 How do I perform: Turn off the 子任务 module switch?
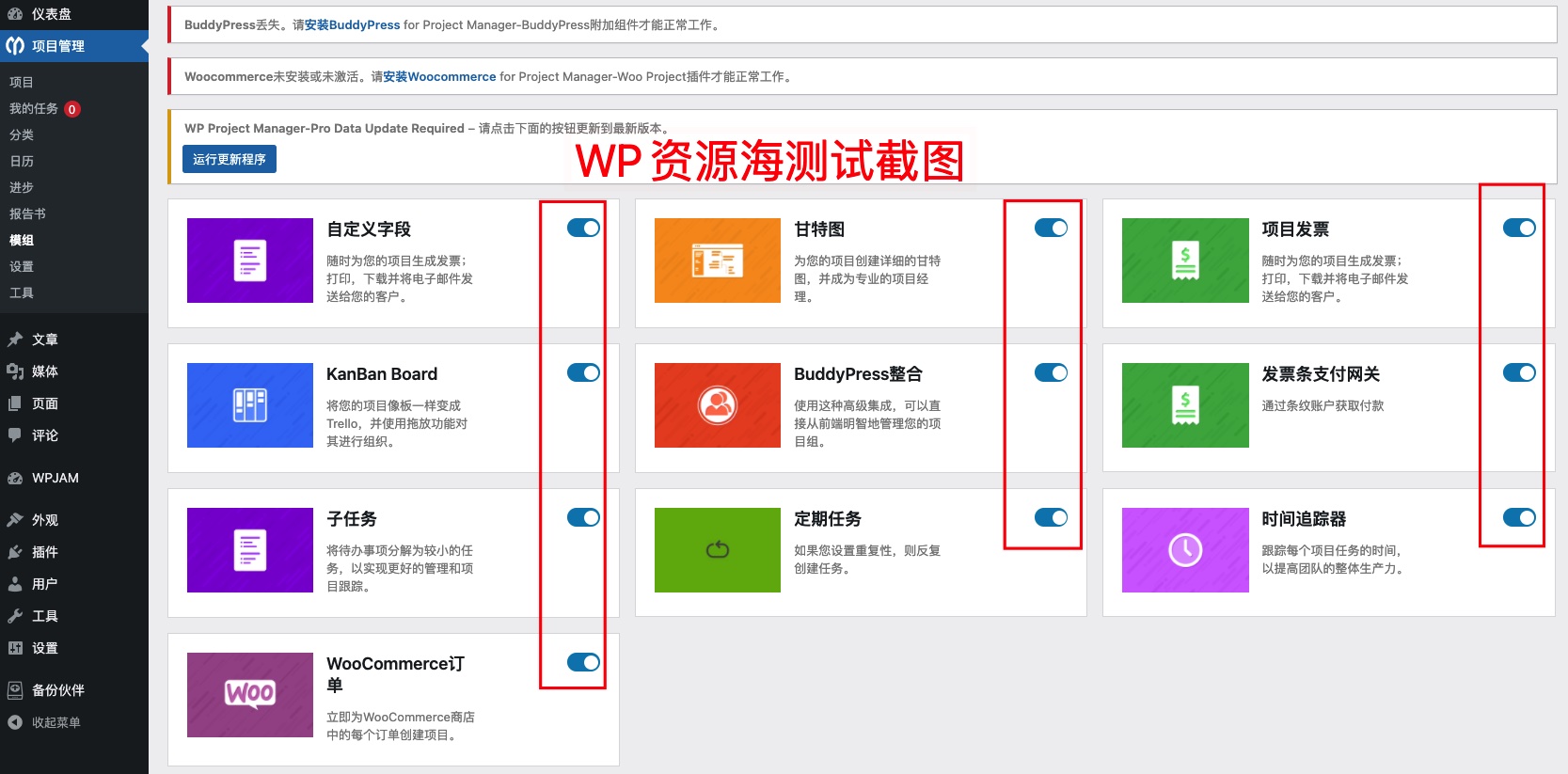click(x=583, y=517)
